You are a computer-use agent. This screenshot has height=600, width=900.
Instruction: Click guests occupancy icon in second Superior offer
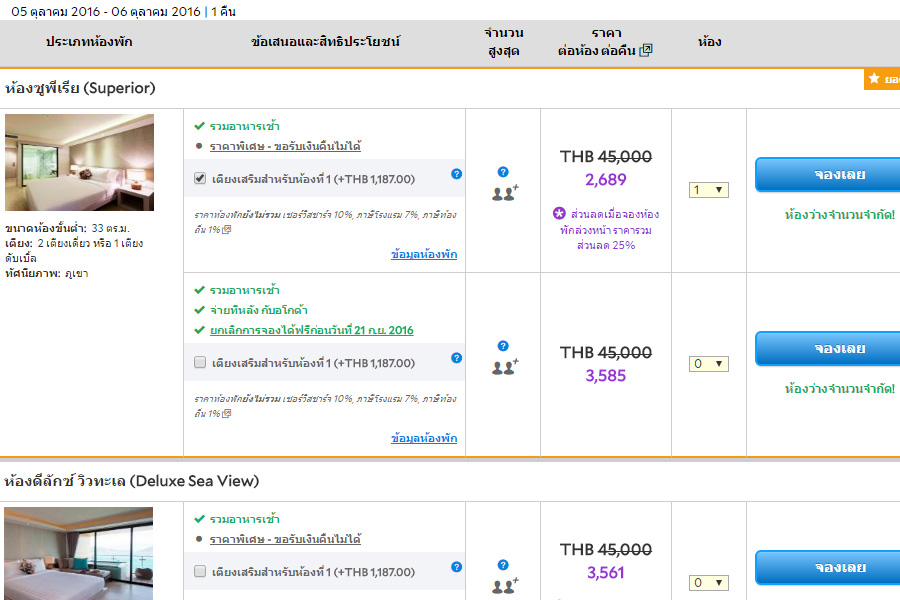[504, 367]
